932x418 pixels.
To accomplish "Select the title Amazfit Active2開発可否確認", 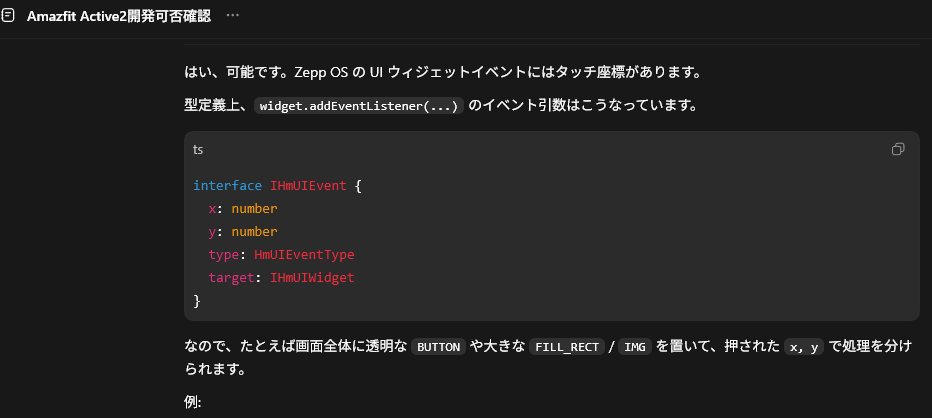I will (119, 16).
